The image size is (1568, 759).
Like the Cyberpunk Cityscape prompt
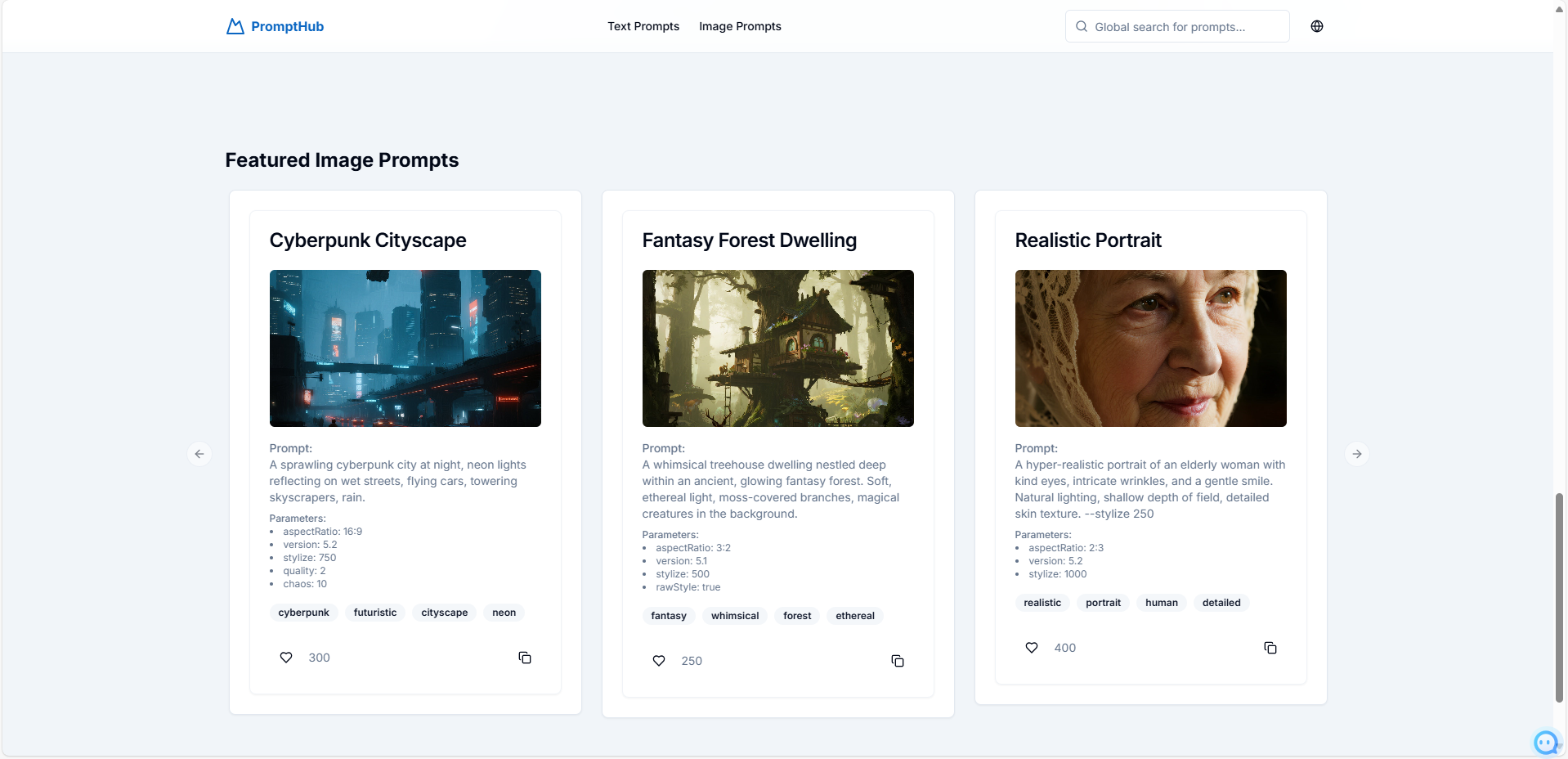286,658
